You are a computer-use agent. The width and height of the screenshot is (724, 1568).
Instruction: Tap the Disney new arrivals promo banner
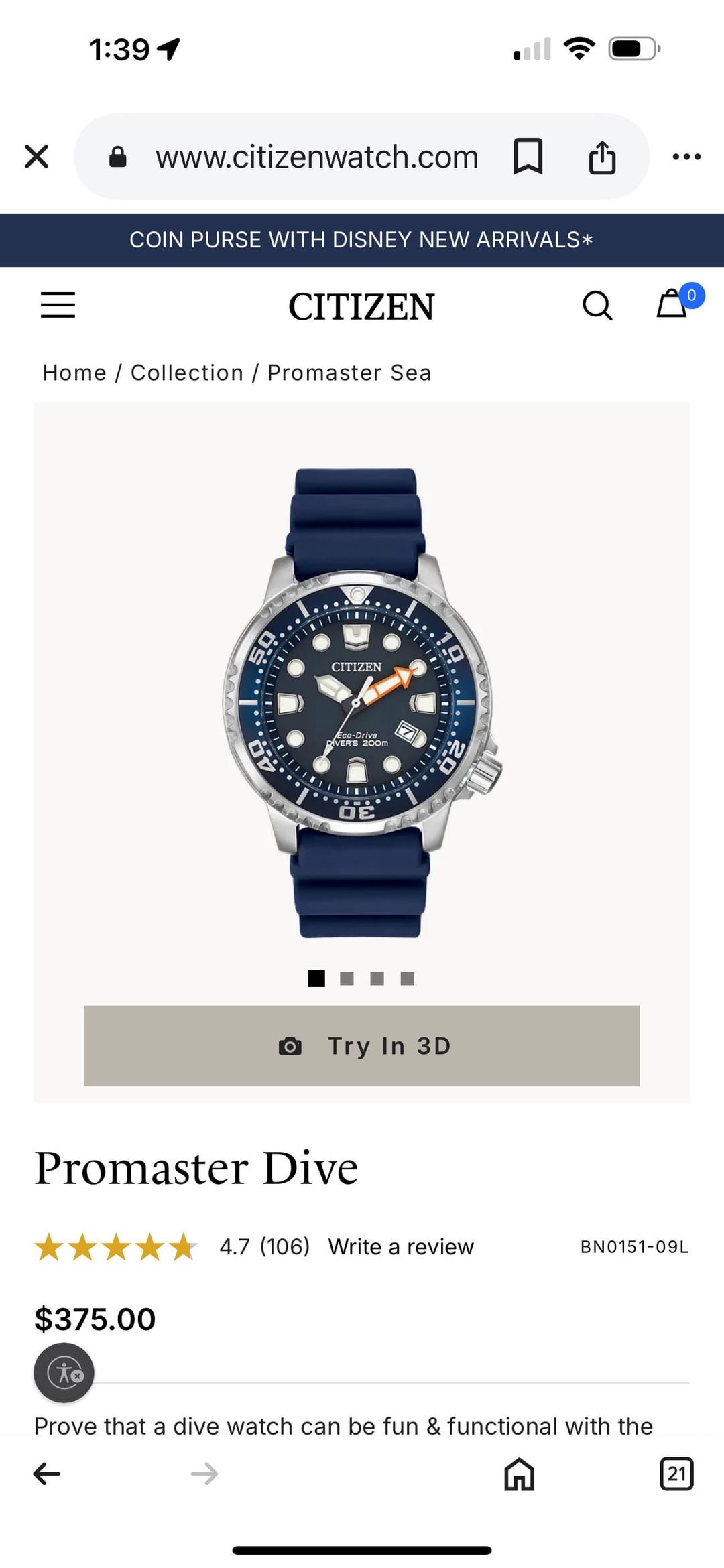pyautogui.click(x=362, y=240)
